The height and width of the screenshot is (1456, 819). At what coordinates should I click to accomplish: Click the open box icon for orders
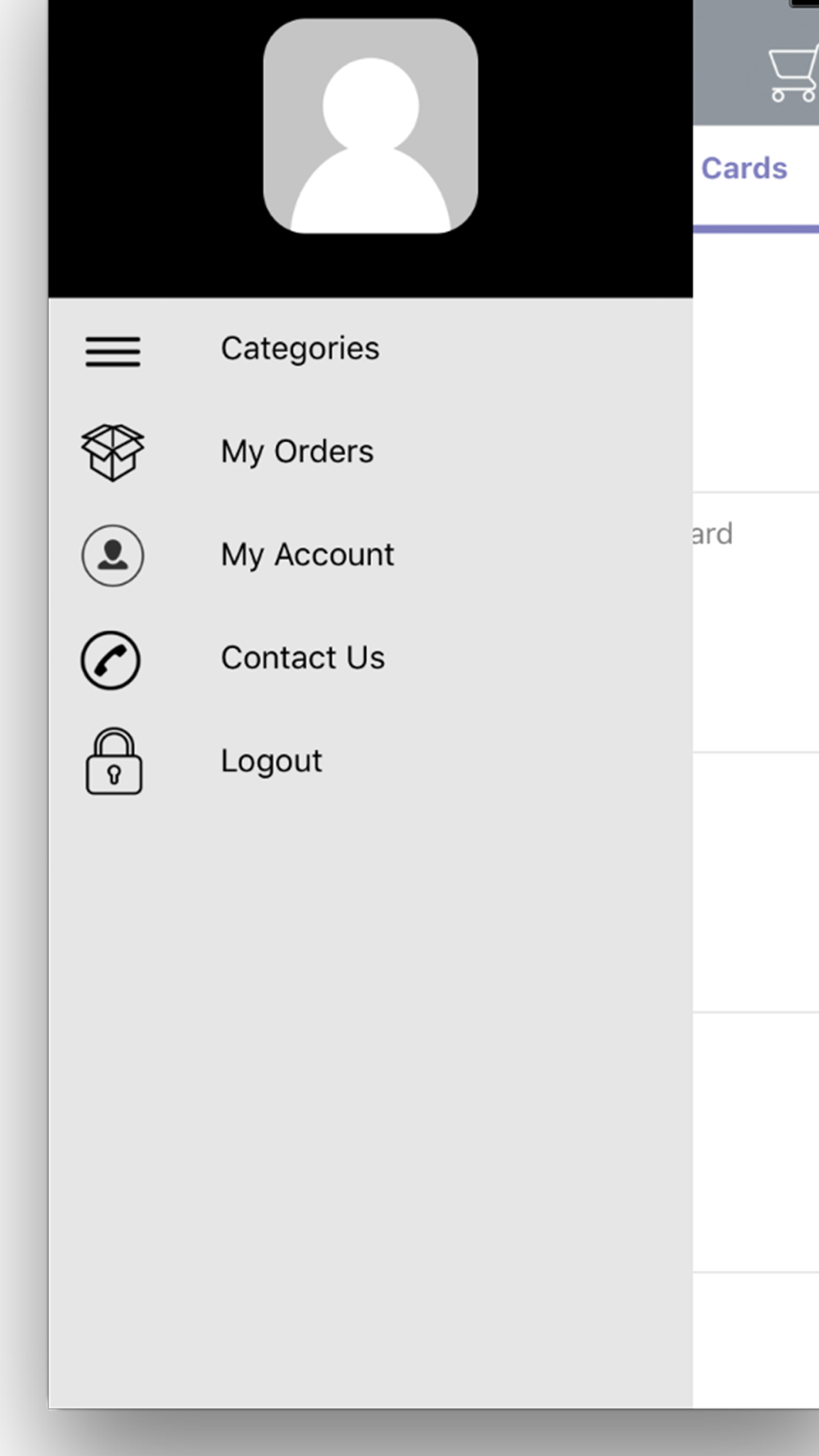(x=113, y=452)
